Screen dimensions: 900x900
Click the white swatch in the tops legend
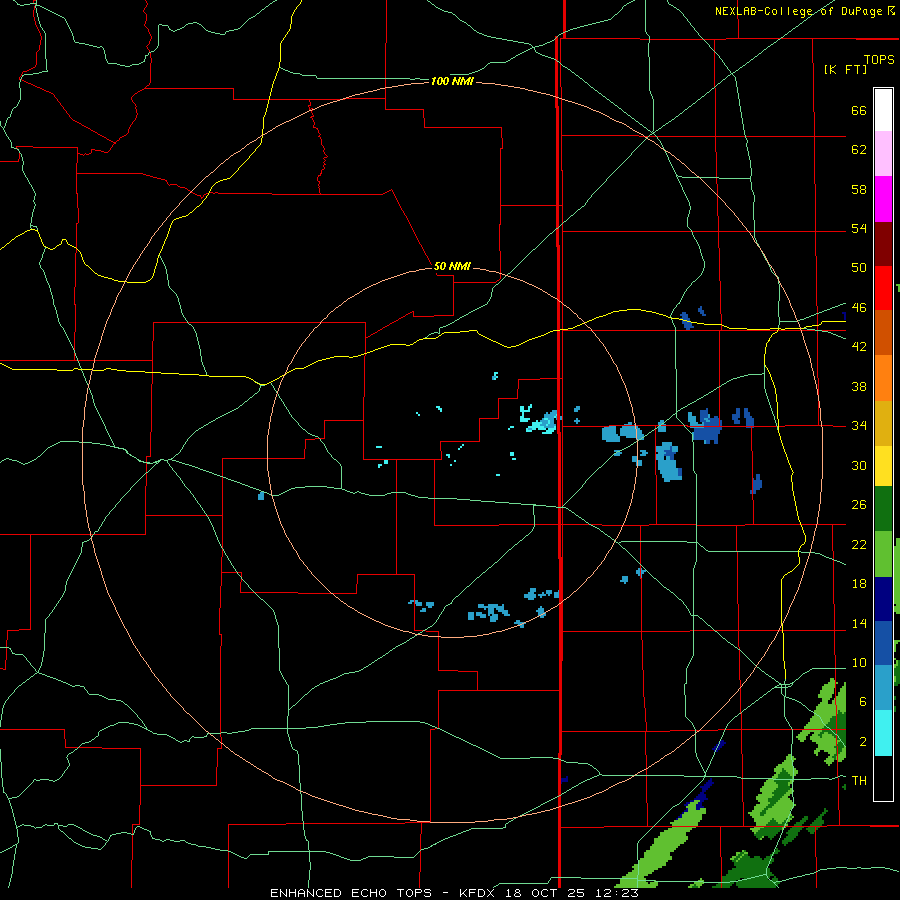883,110
